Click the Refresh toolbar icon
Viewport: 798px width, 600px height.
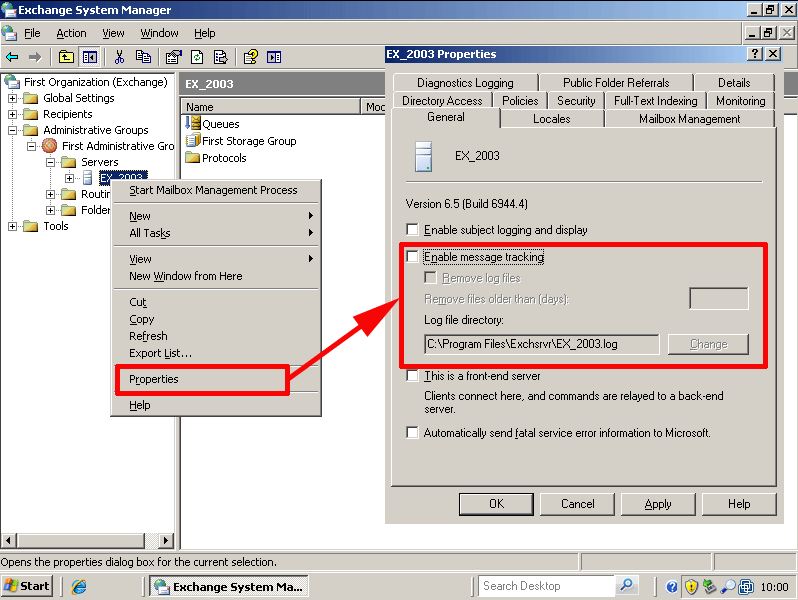(197, 57)
